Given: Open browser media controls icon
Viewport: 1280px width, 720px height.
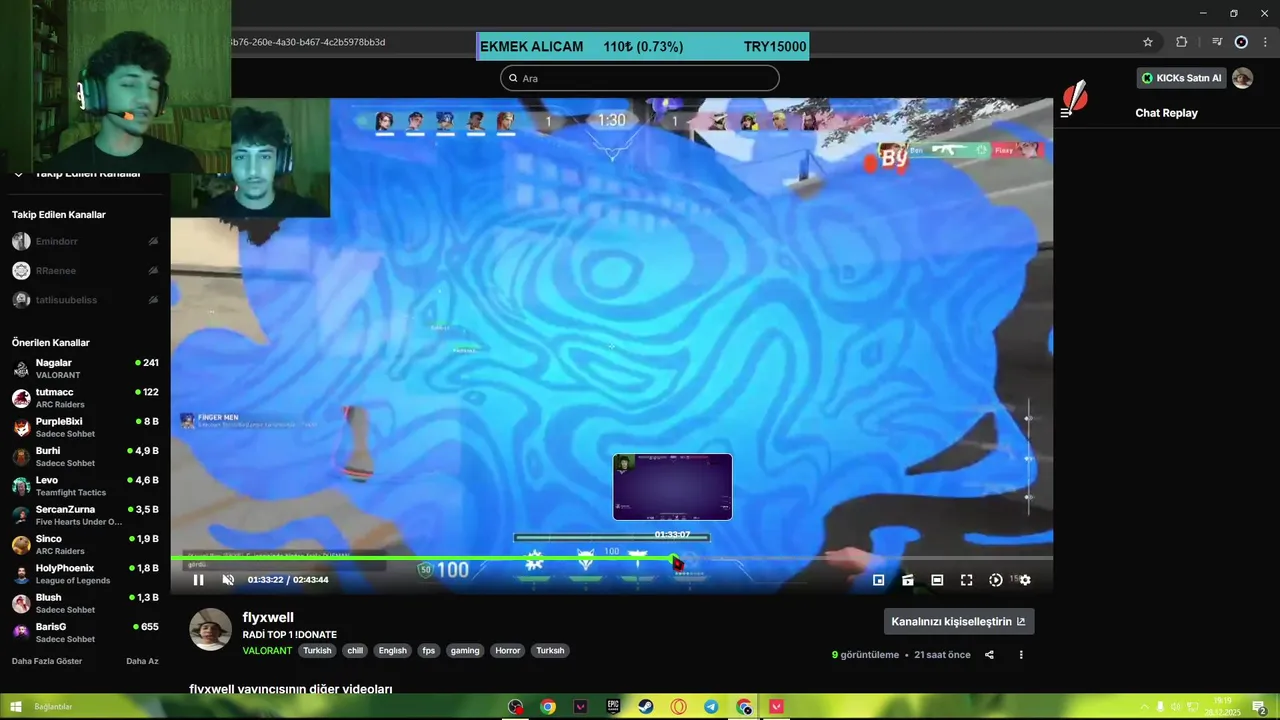Looking at the screenshot, I should [1217, 42].
